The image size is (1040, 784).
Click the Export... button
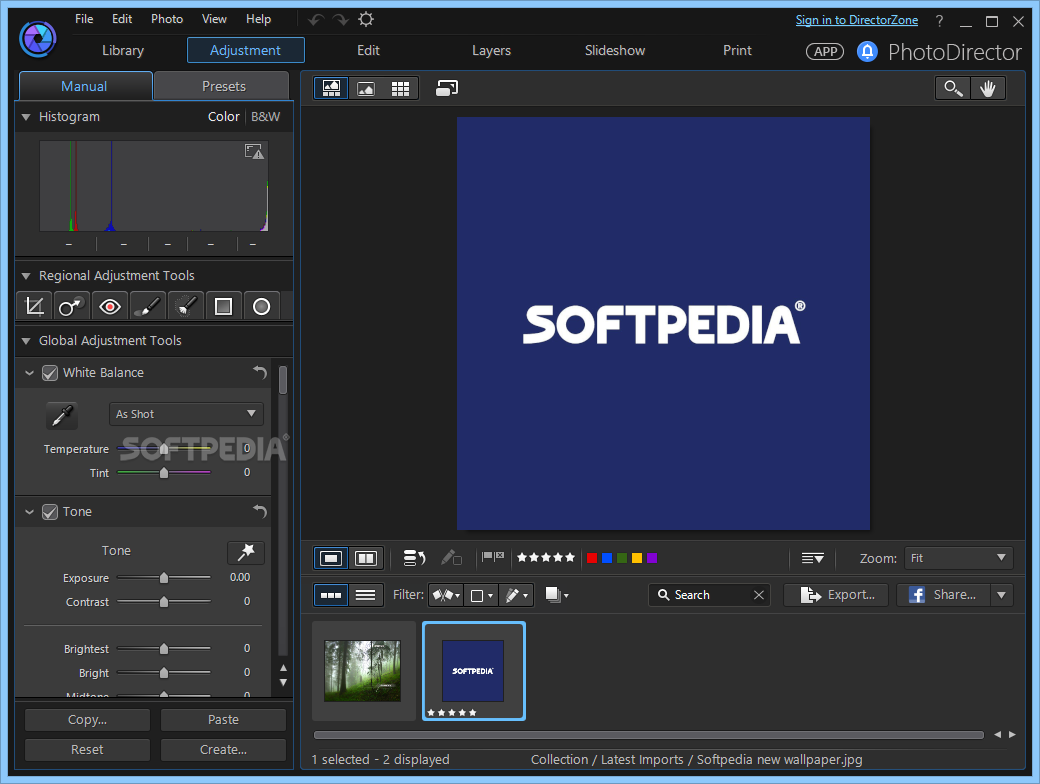(x=836, y=595)
